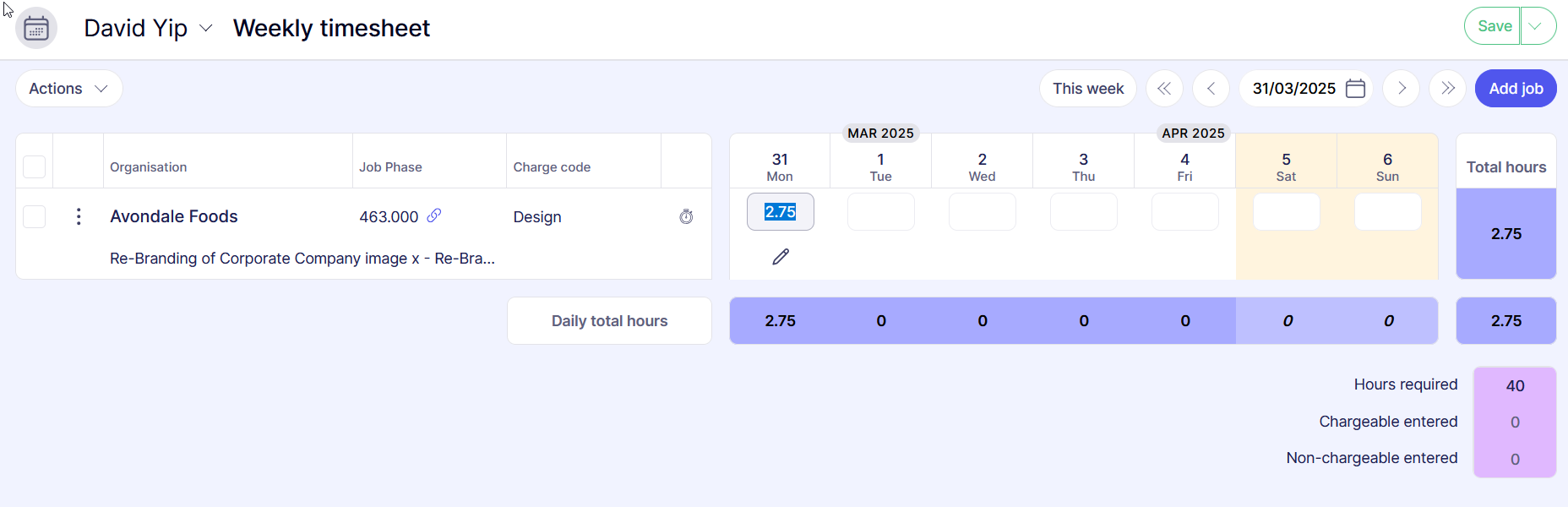Go to the next week arrow

pyautogui.click(x=1402, y=89)
